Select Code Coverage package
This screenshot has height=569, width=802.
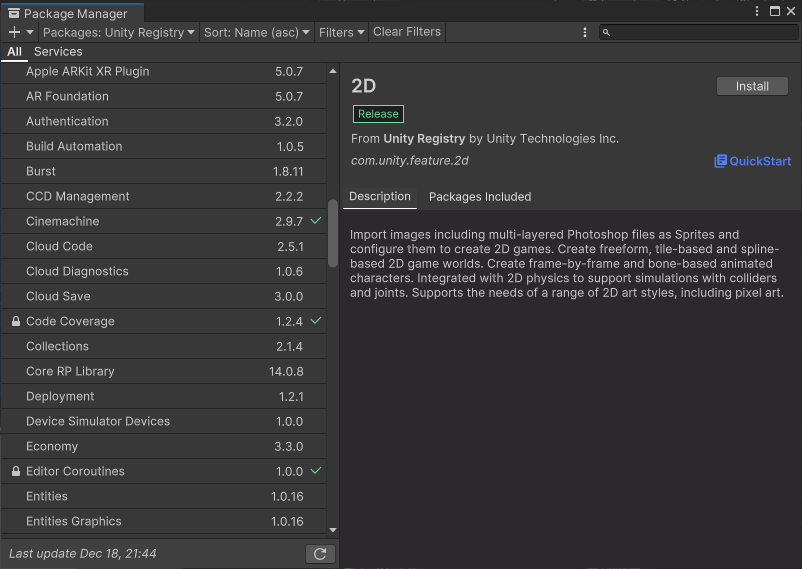[164, 321]
